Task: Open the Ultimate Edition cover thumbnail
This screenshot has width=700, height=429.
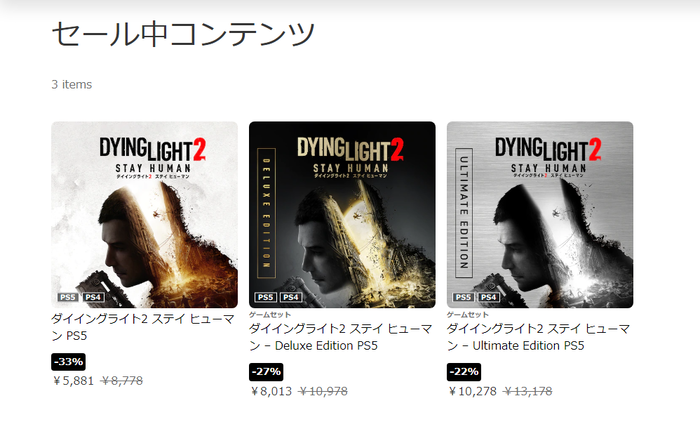Action: [x=540, y=214]
